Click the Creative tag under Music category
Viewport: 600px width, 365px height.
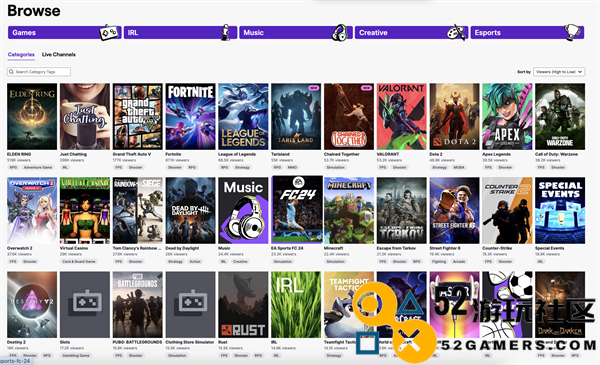(240, 261)
